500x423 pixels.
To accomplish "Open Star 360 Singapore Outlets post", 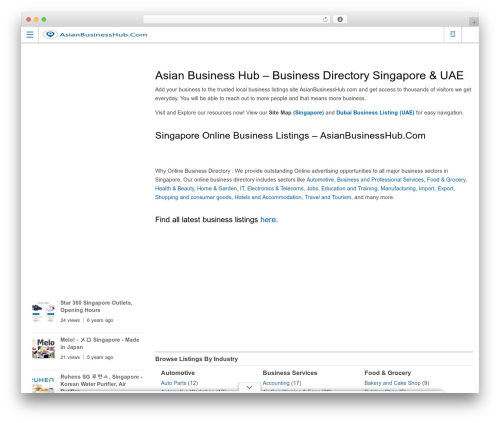I will (96, 306).
